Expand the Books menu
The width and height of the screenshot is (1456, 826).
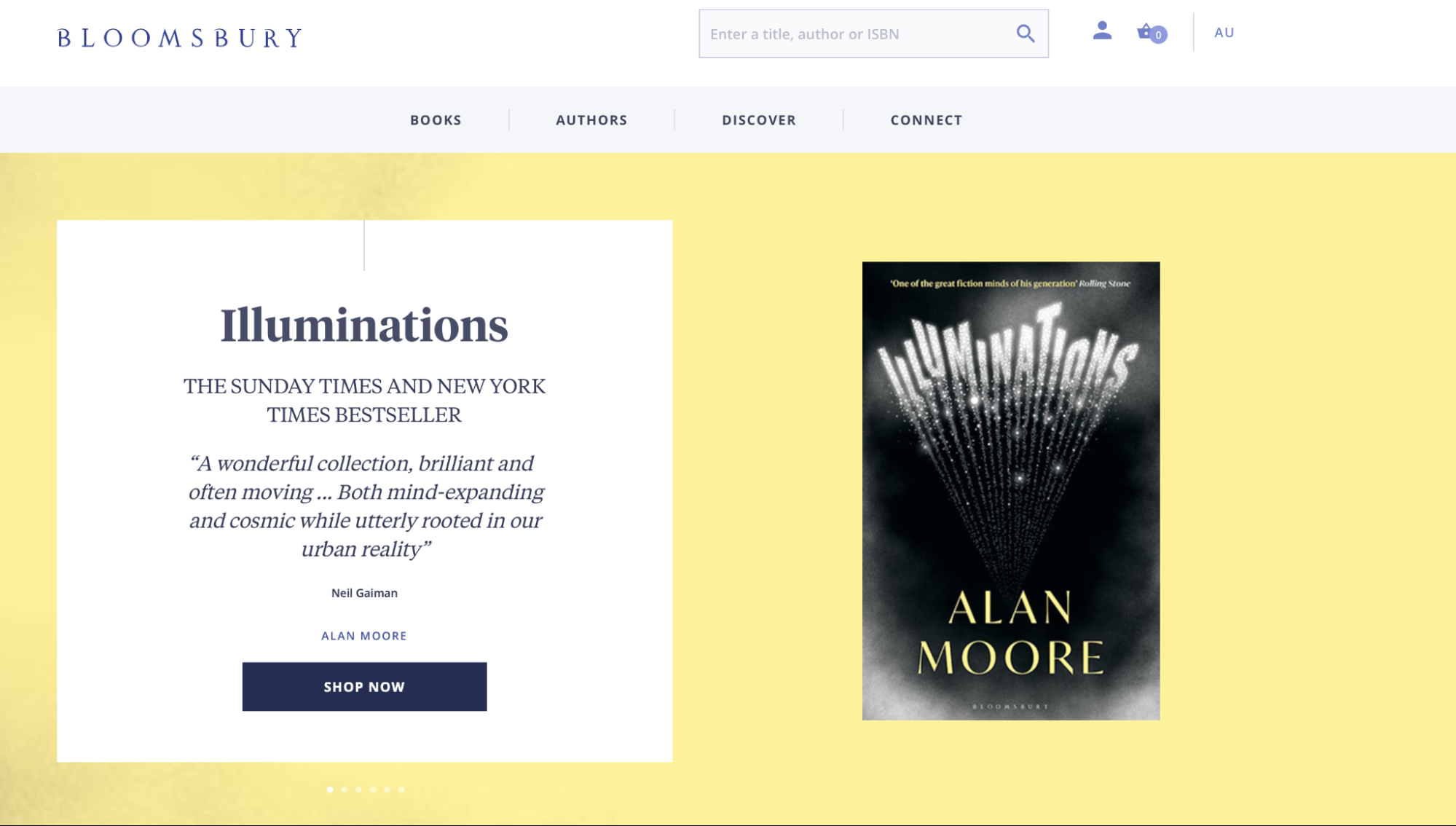point(436,120)
